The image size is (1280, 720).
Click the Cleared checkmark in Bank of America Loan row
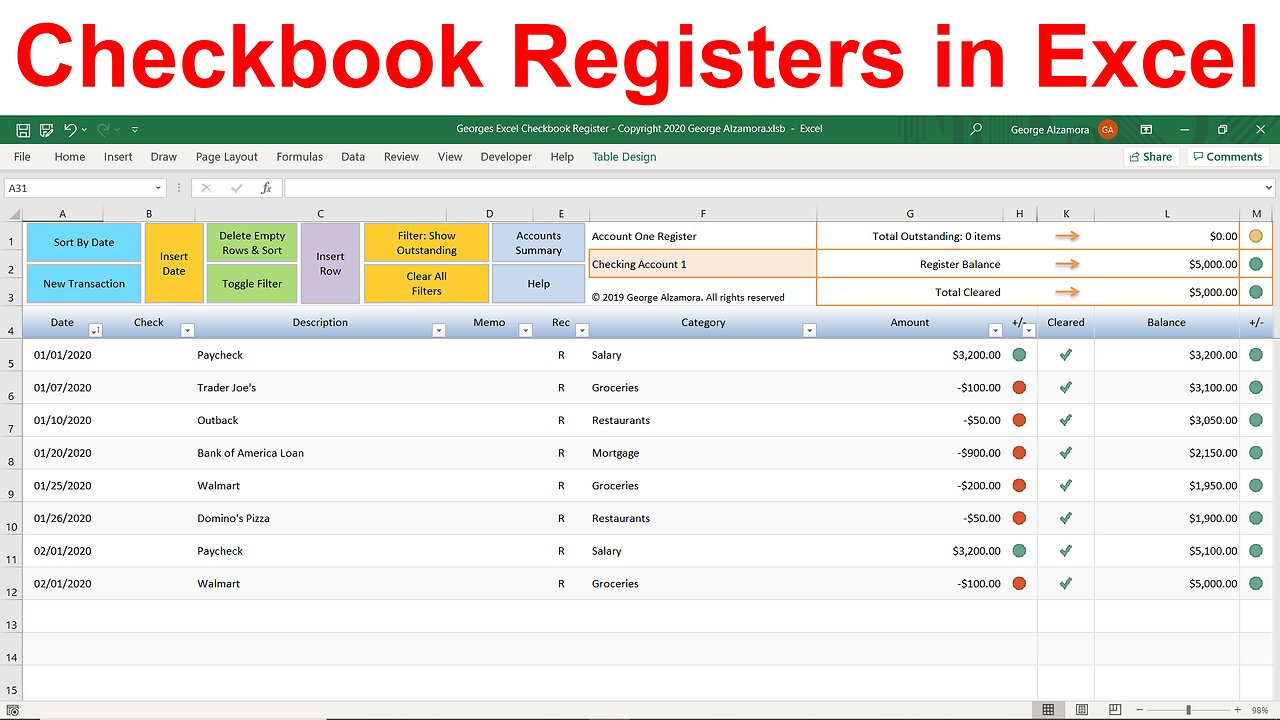pyautogui.click(x=1066, y=453)
